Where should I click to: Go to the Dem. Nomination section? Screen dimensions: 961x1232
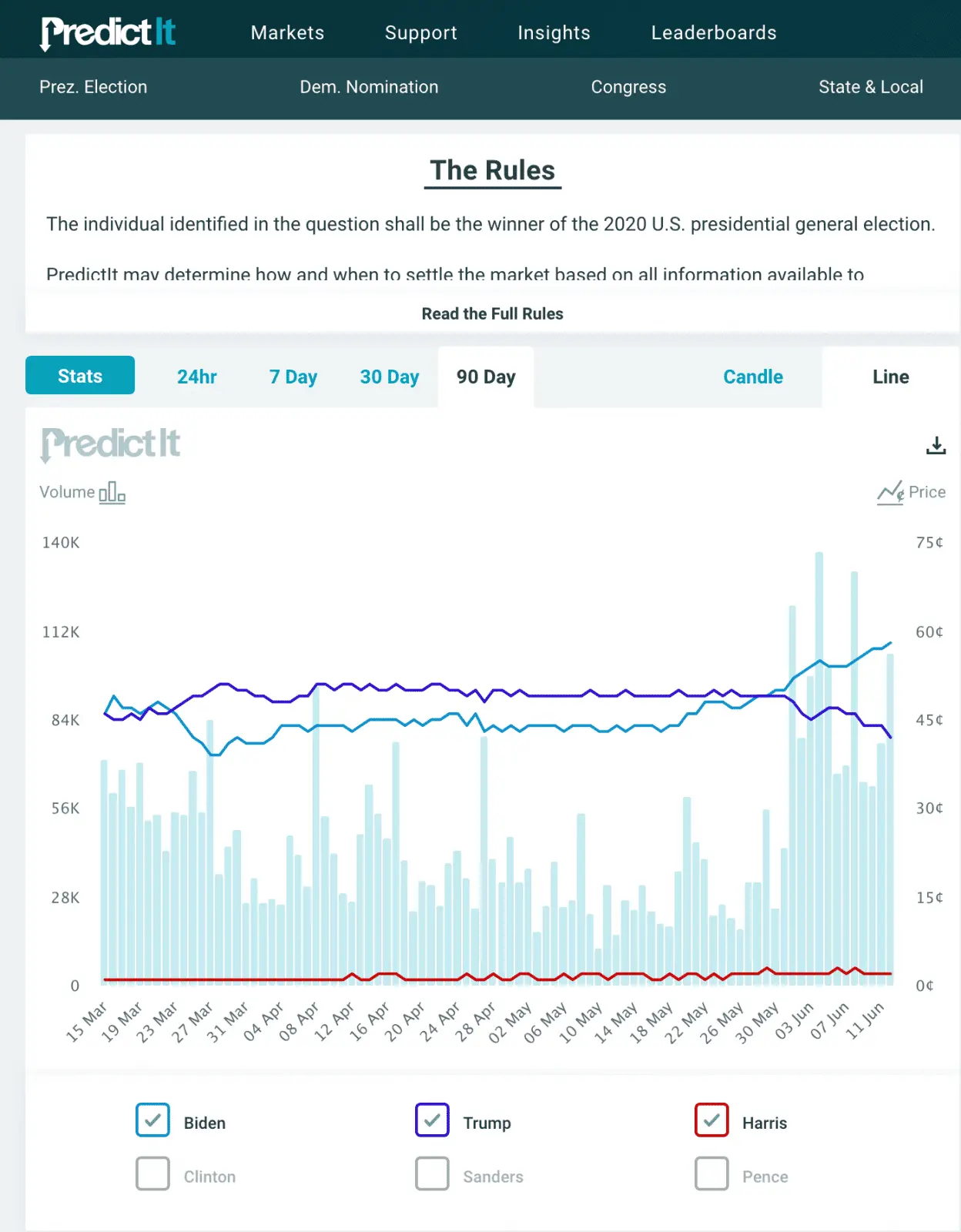point(369,87)
